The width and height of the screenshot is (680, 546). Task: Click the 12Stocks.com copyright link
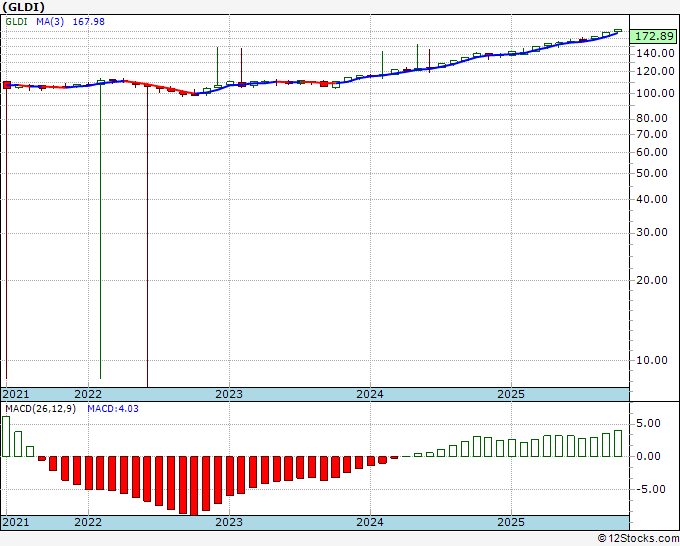(x=638, y=539)
